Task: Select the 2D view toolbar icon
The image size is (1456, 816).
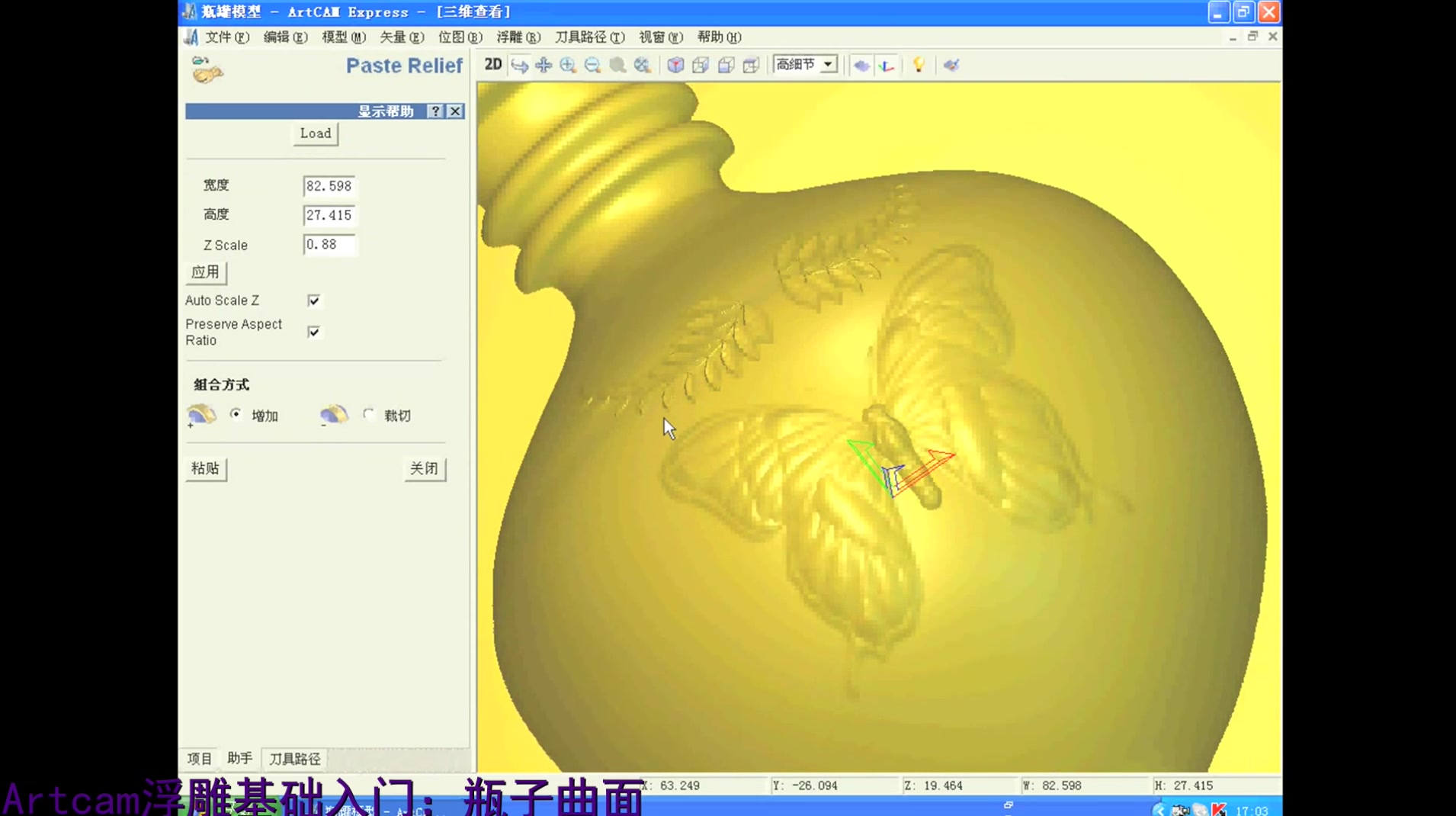Action: (492, 64)
